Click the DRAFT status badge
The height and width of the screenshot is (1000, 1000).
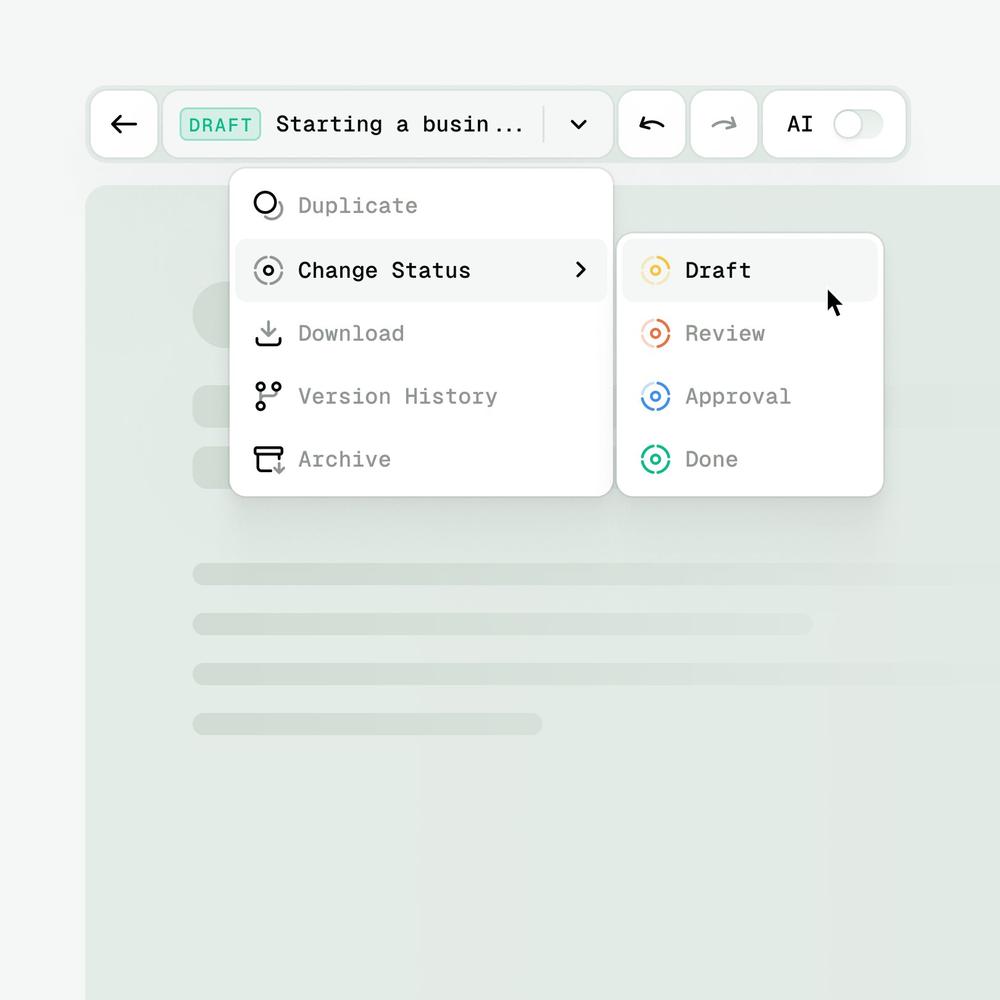220,124
